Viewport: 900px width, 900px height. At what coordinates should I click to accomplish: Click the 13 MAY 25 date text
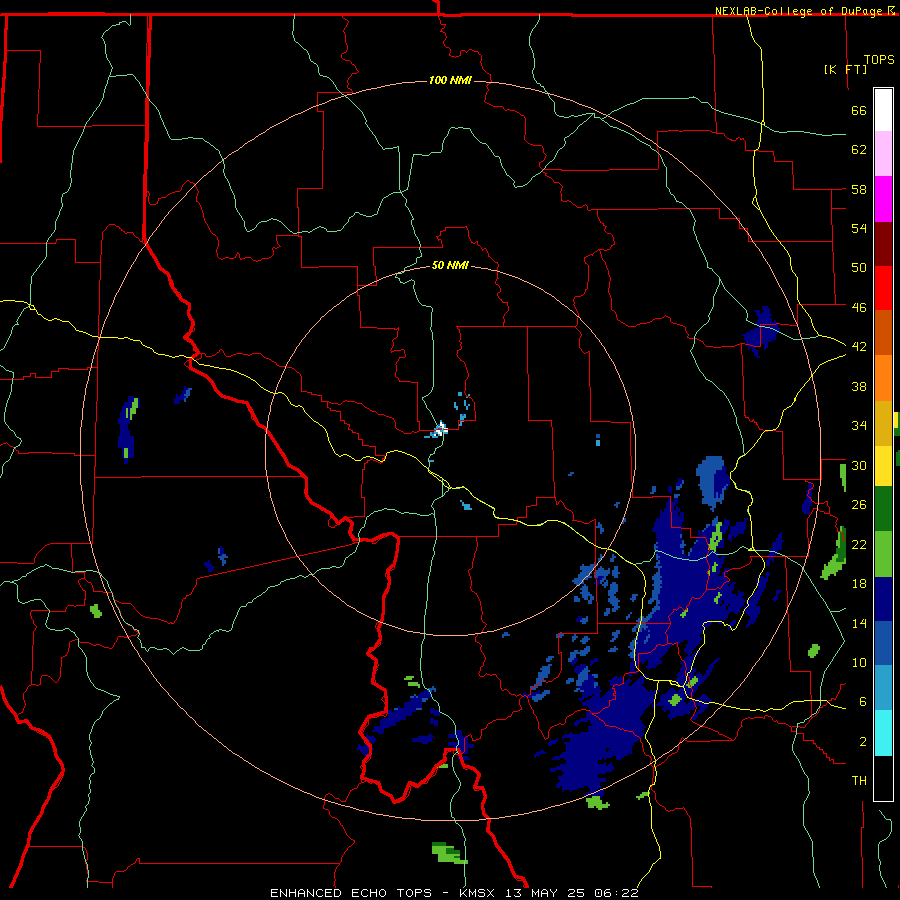[x=546, y=893]
